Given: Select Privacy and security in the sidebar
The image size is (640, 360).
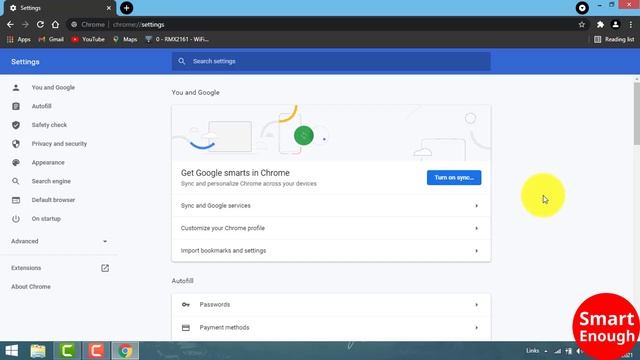Looking at the screenshot, I should (59, 144).
